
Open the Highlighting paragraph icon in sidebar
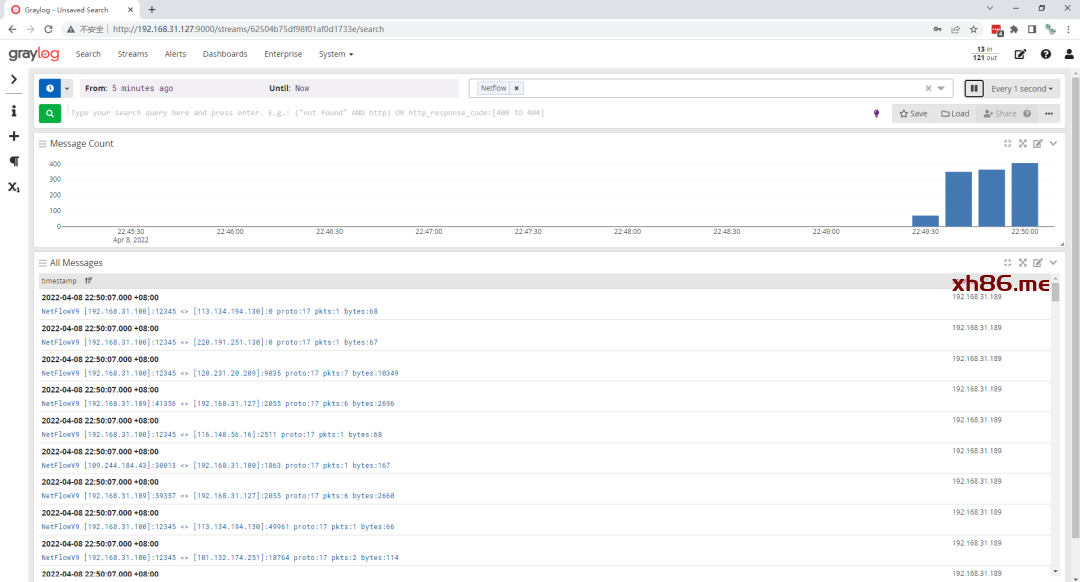tap(14, 161)
